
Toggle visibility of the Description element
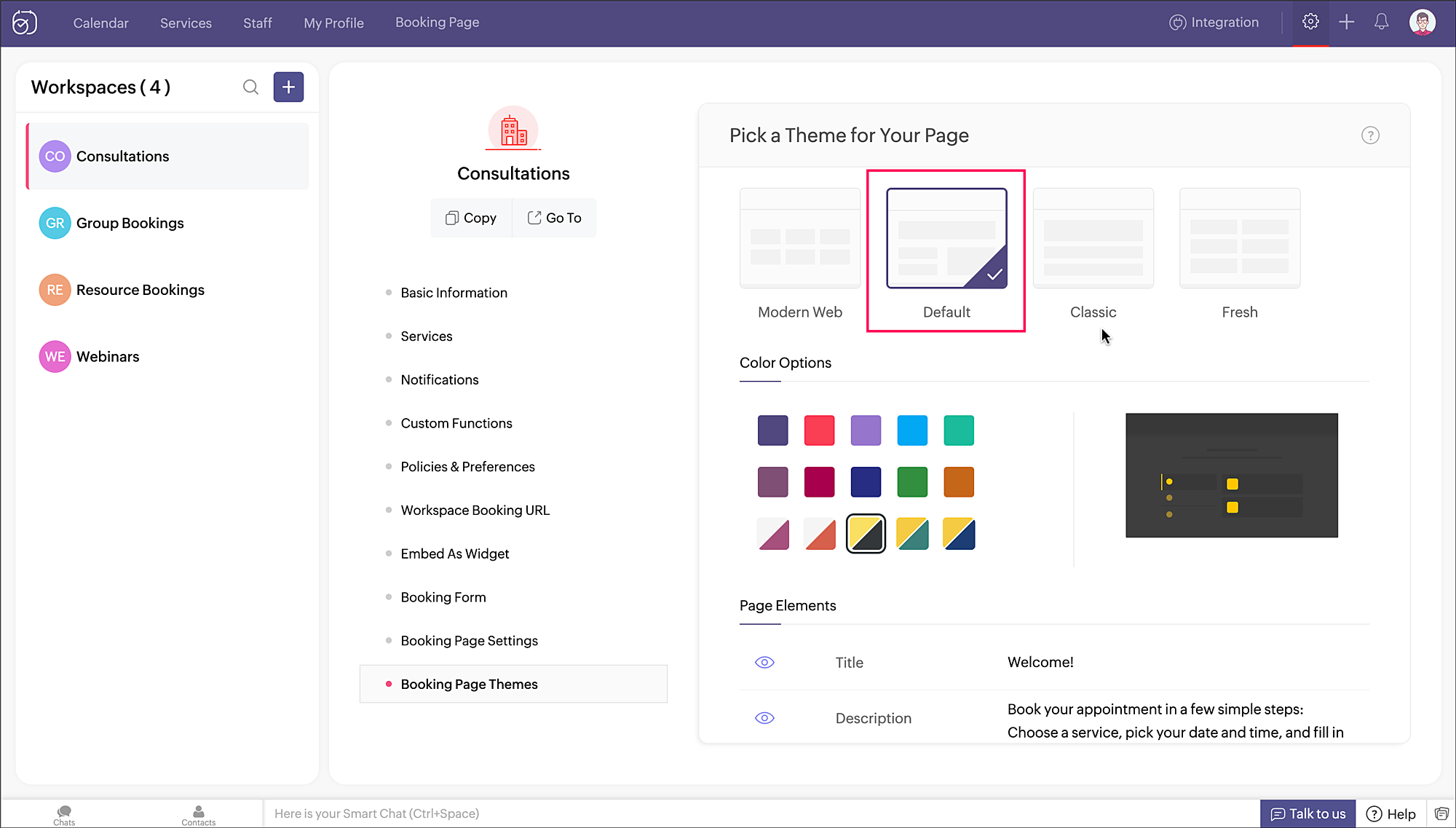pyautogui.click(x=764, y=718)
